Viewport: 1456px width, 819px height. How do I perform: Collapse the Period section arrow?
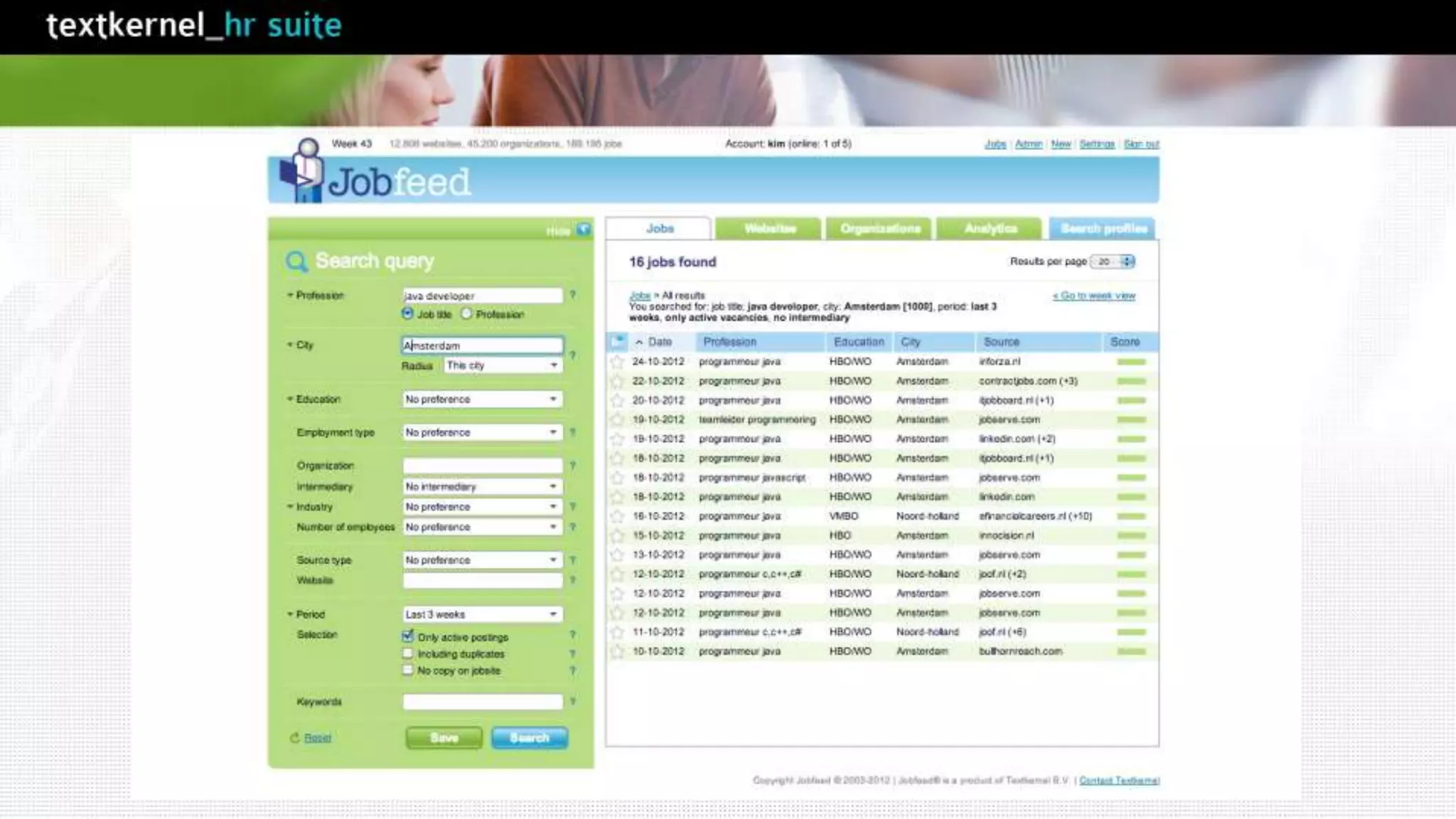(290, 614)
